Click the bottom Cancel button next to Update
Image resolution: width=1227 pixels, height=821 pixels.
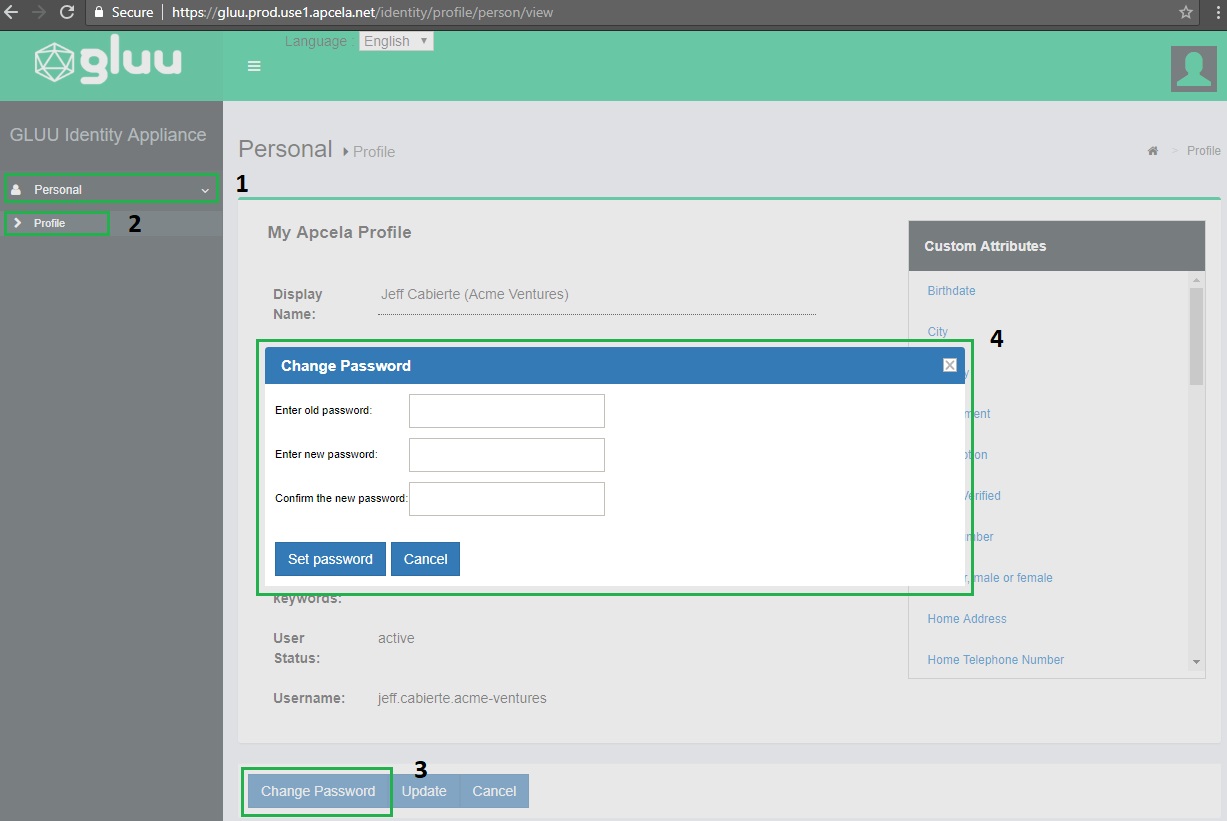494,791
